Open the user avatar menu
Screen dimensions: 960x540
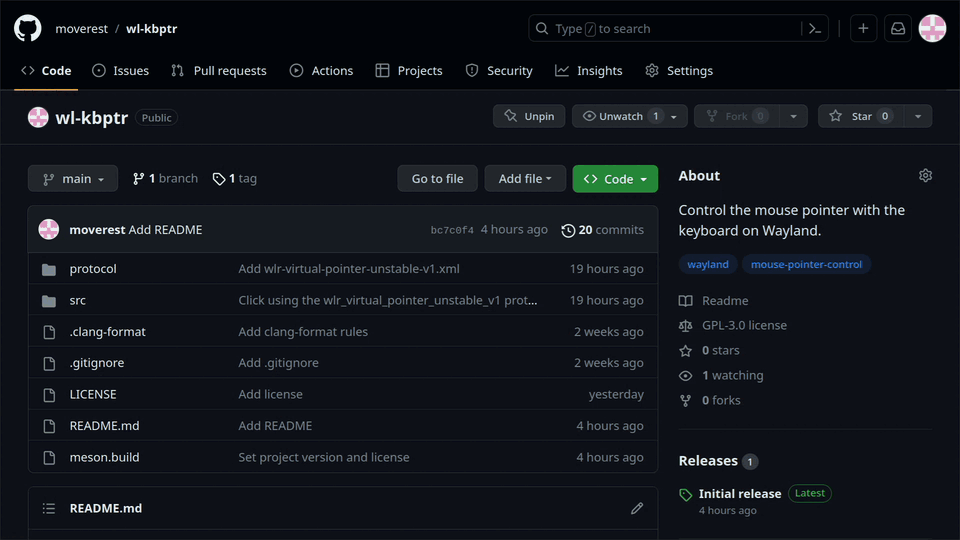(932, 29)
